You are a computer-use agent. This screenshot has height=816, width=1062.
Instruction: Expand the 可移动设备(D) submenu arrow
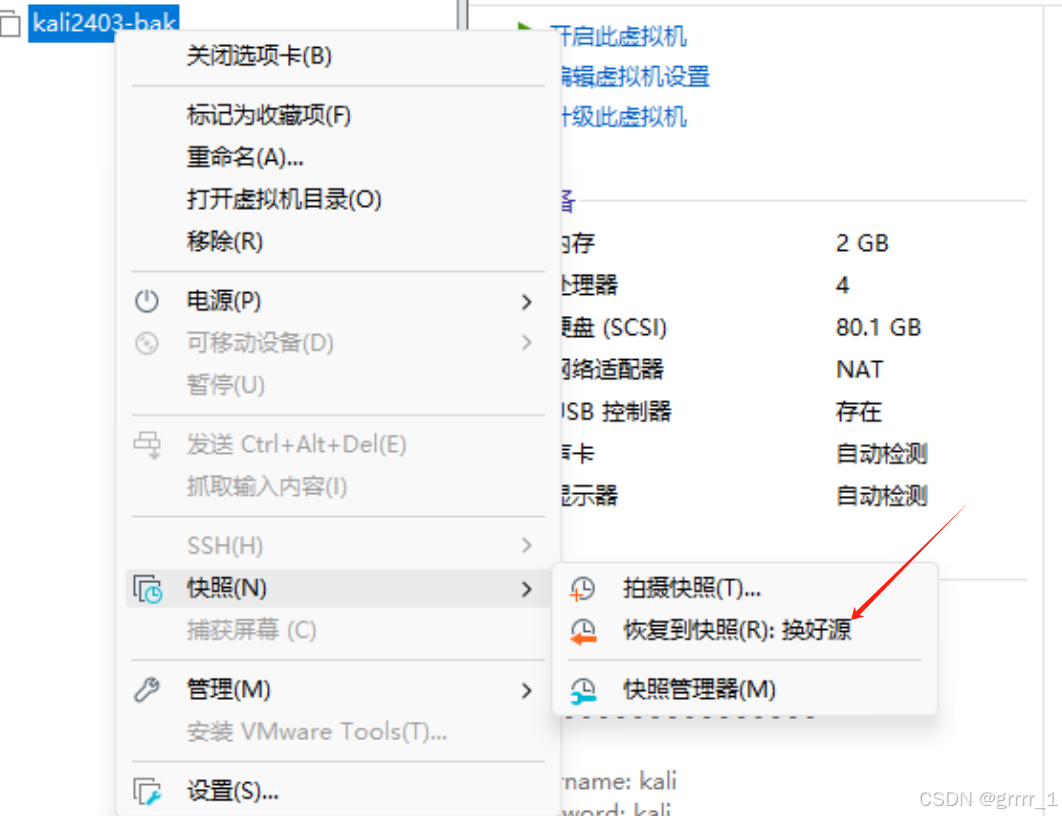pos(527,343)
